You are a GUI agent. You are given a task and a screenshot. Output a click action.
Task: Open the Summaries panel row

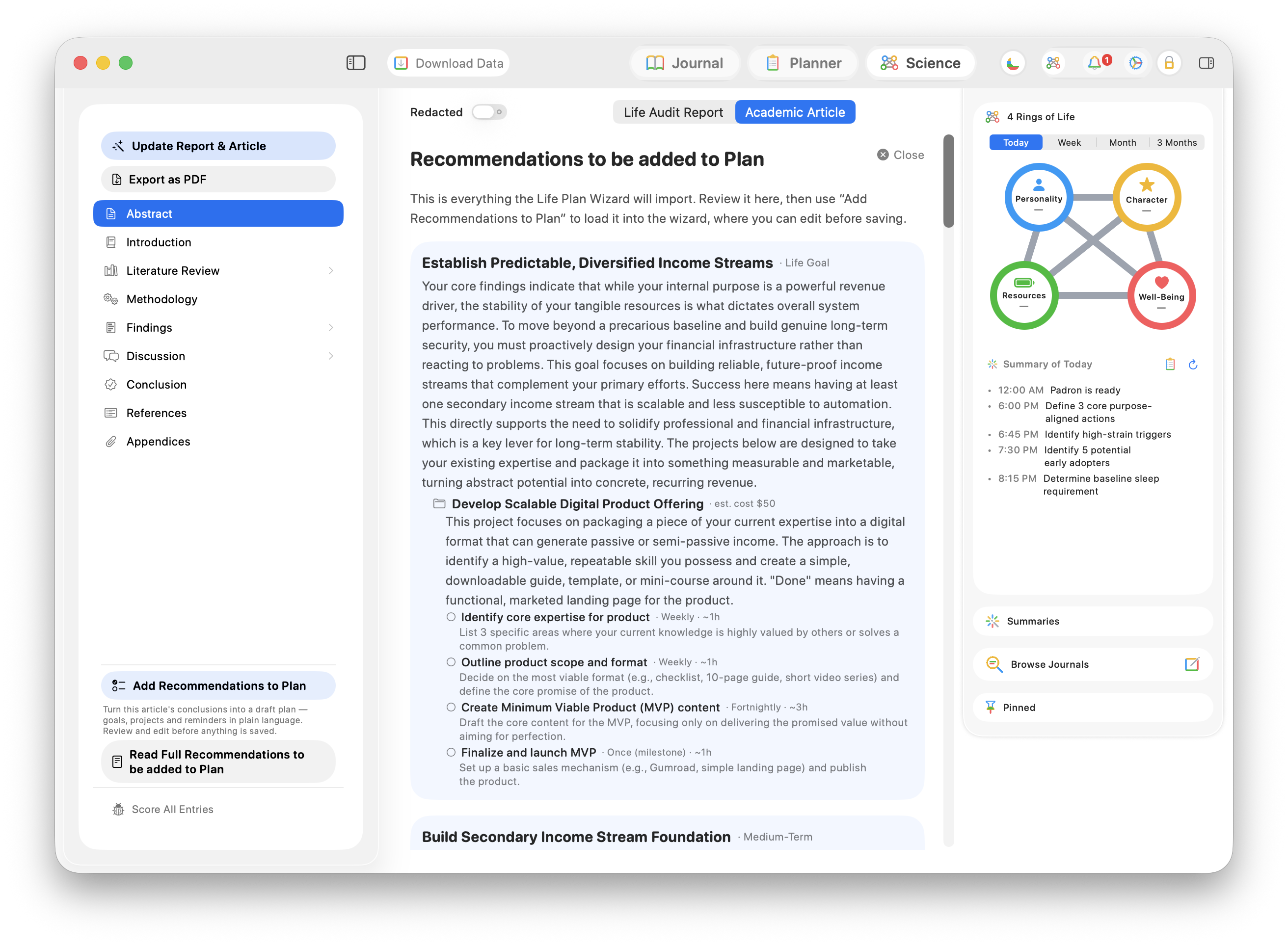(1093, 621)
